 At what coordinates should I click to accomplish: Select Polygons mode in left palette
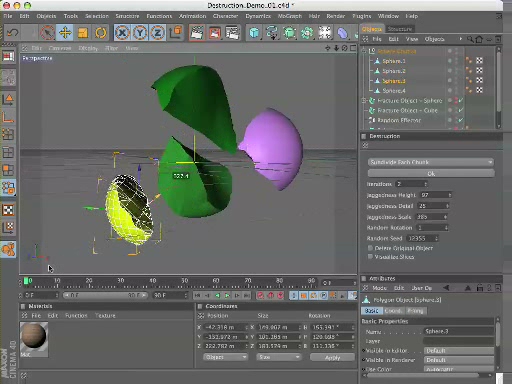pos(8,170)
